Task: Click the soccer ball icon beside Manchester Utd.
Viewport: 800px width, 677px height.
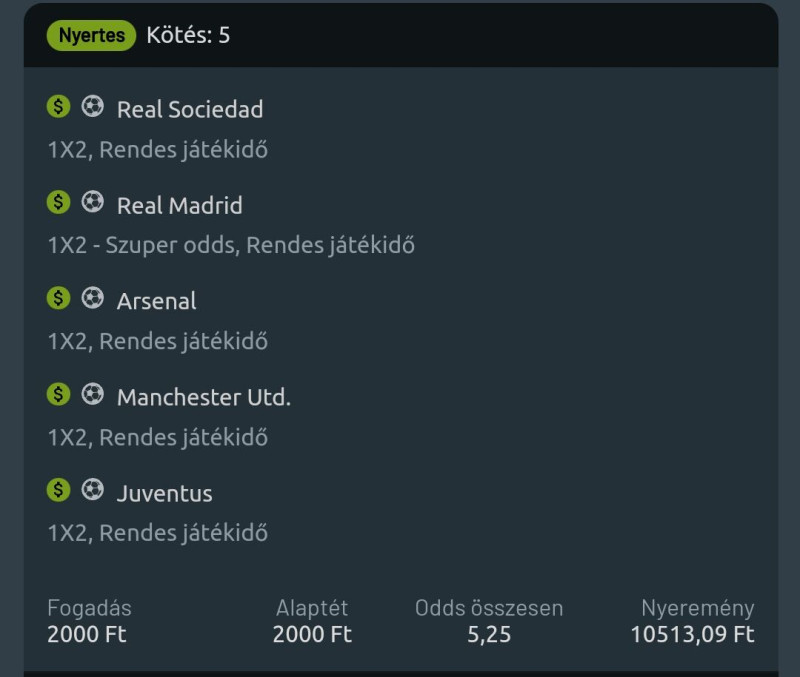Action: point(92,395)
